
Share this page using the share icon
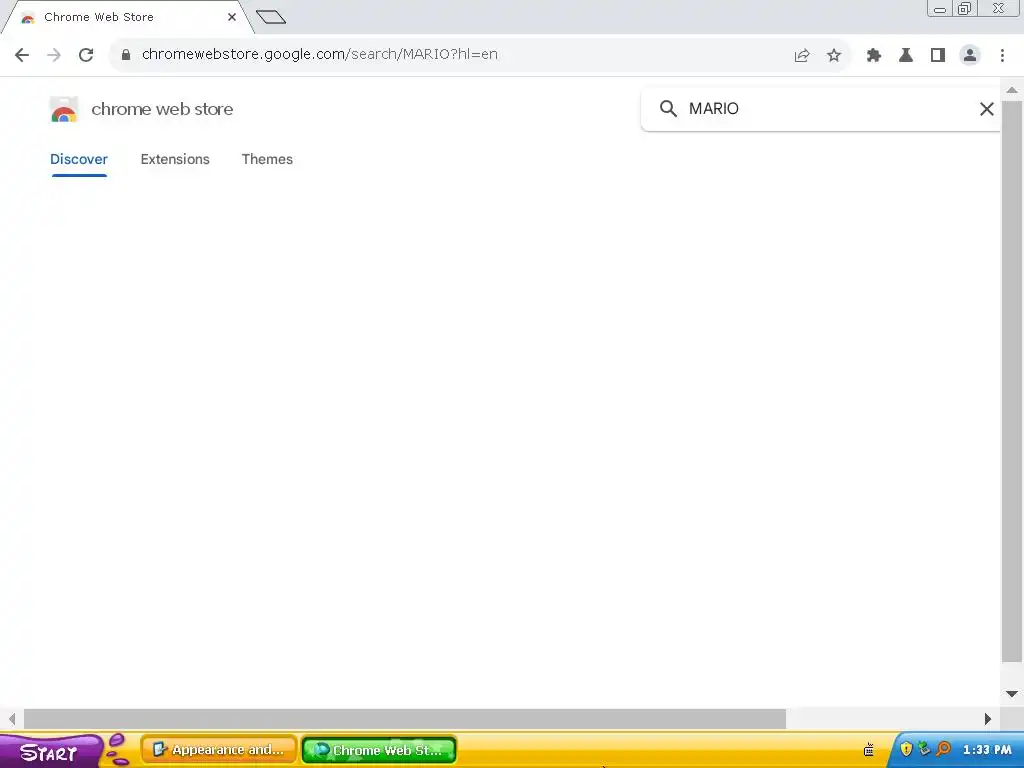pyautogui.click(x=802, y=56)
